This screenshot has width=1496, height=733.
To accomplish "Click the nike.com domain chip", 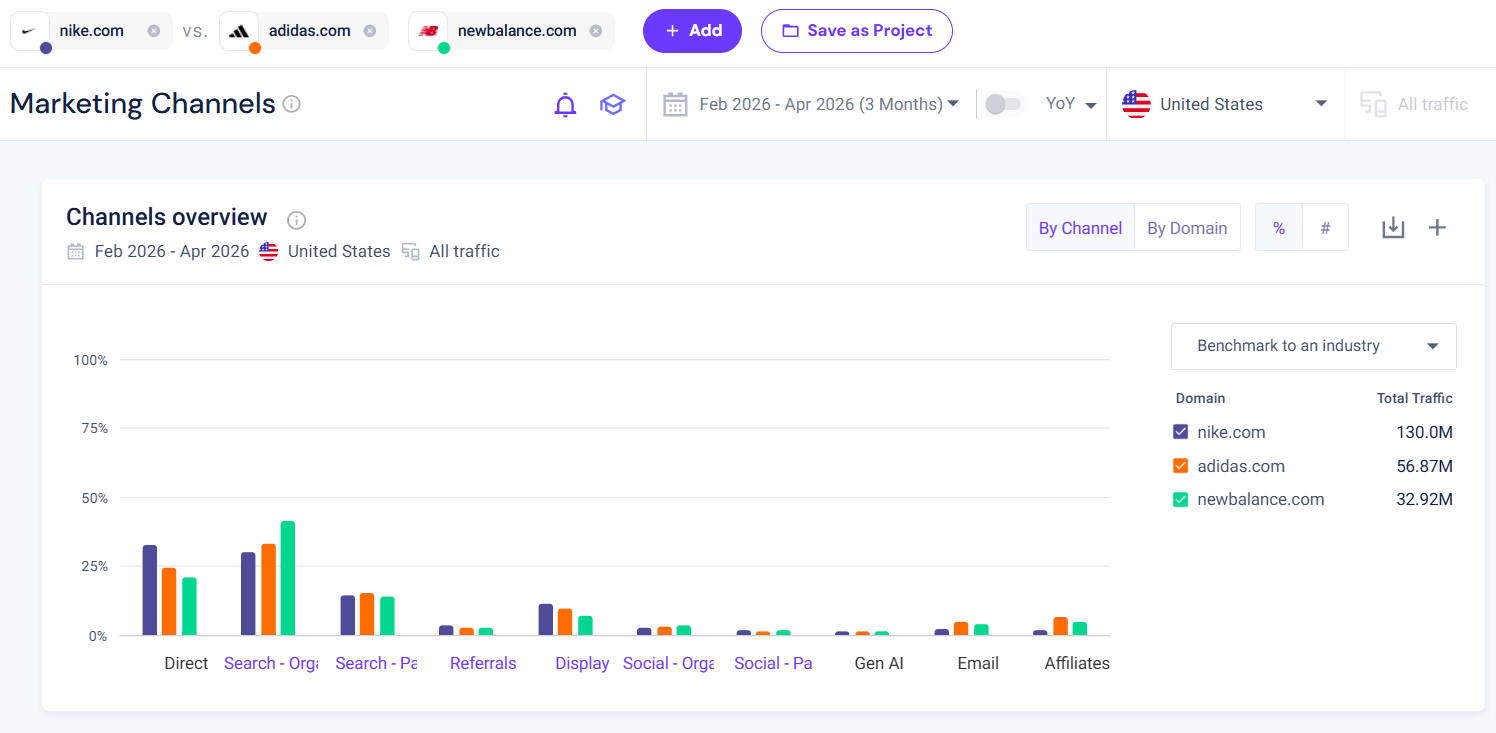I will 91,31.
